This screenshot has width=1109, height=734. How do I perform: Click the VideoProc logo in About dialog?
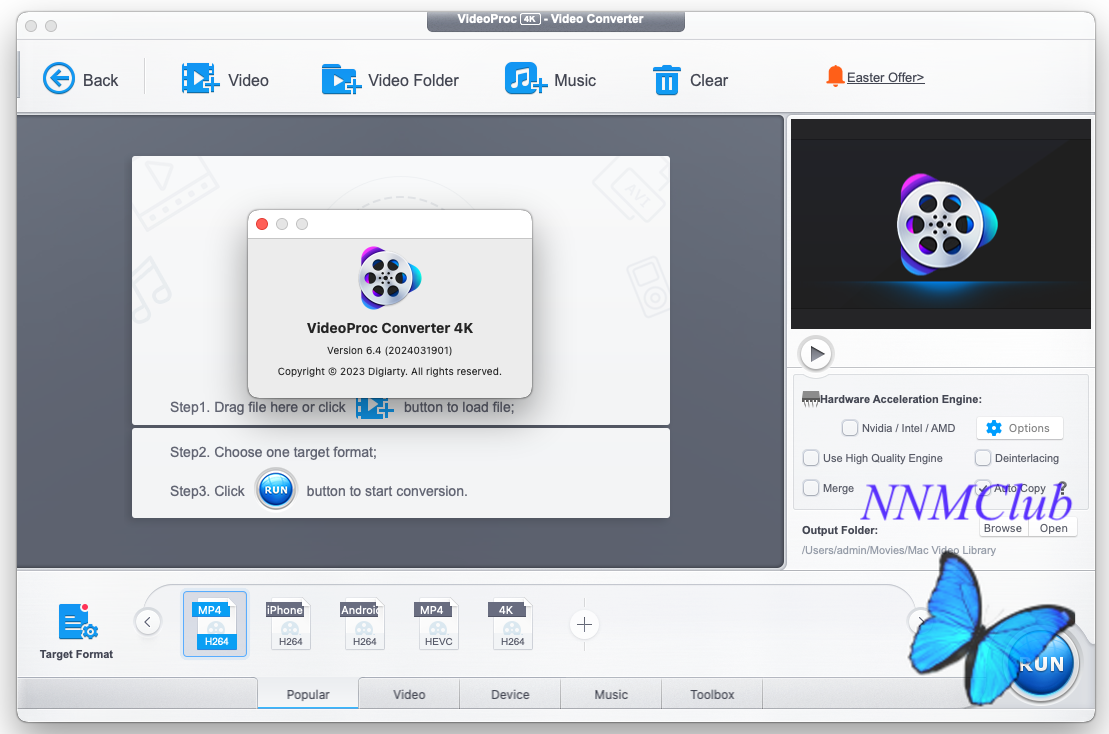pyautogui.click(x=390, y=278)
